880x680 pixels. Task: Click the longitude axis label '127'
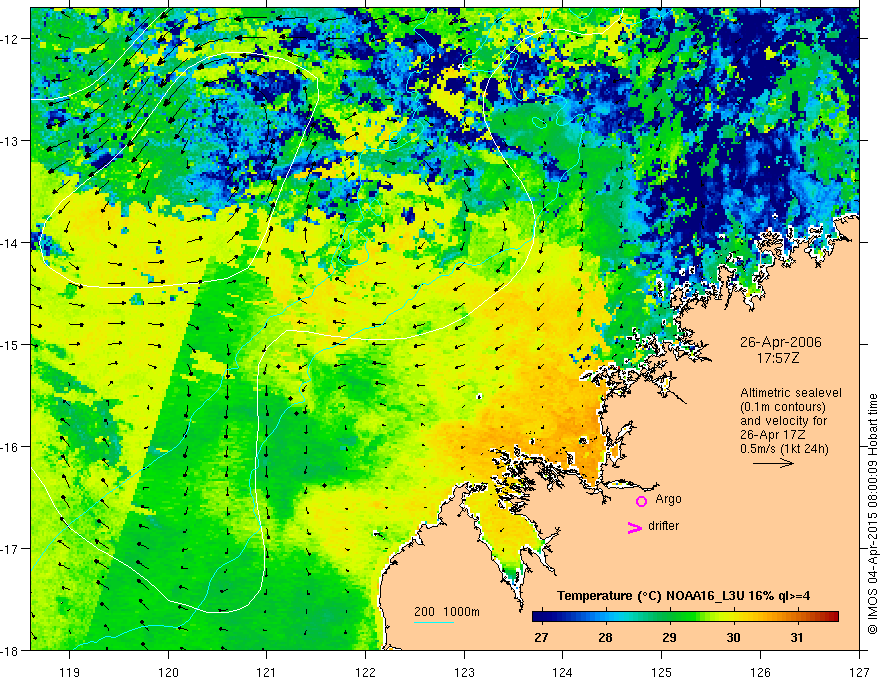[859, 672]
